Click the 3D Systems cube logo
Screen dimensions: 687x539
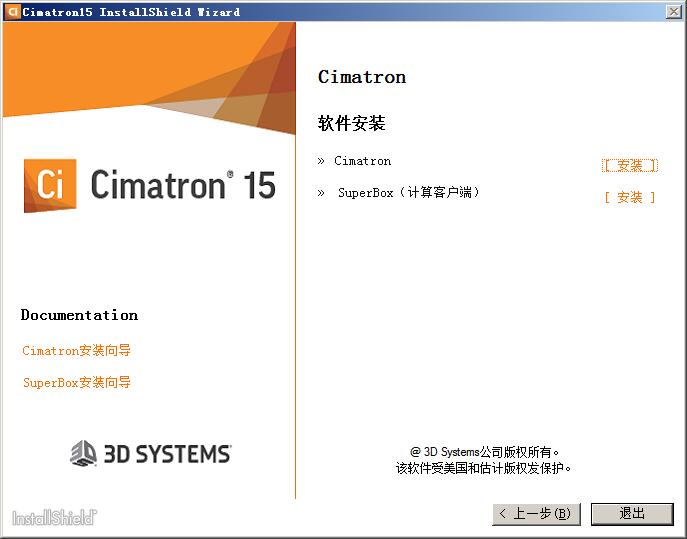[x=83, y=453]
